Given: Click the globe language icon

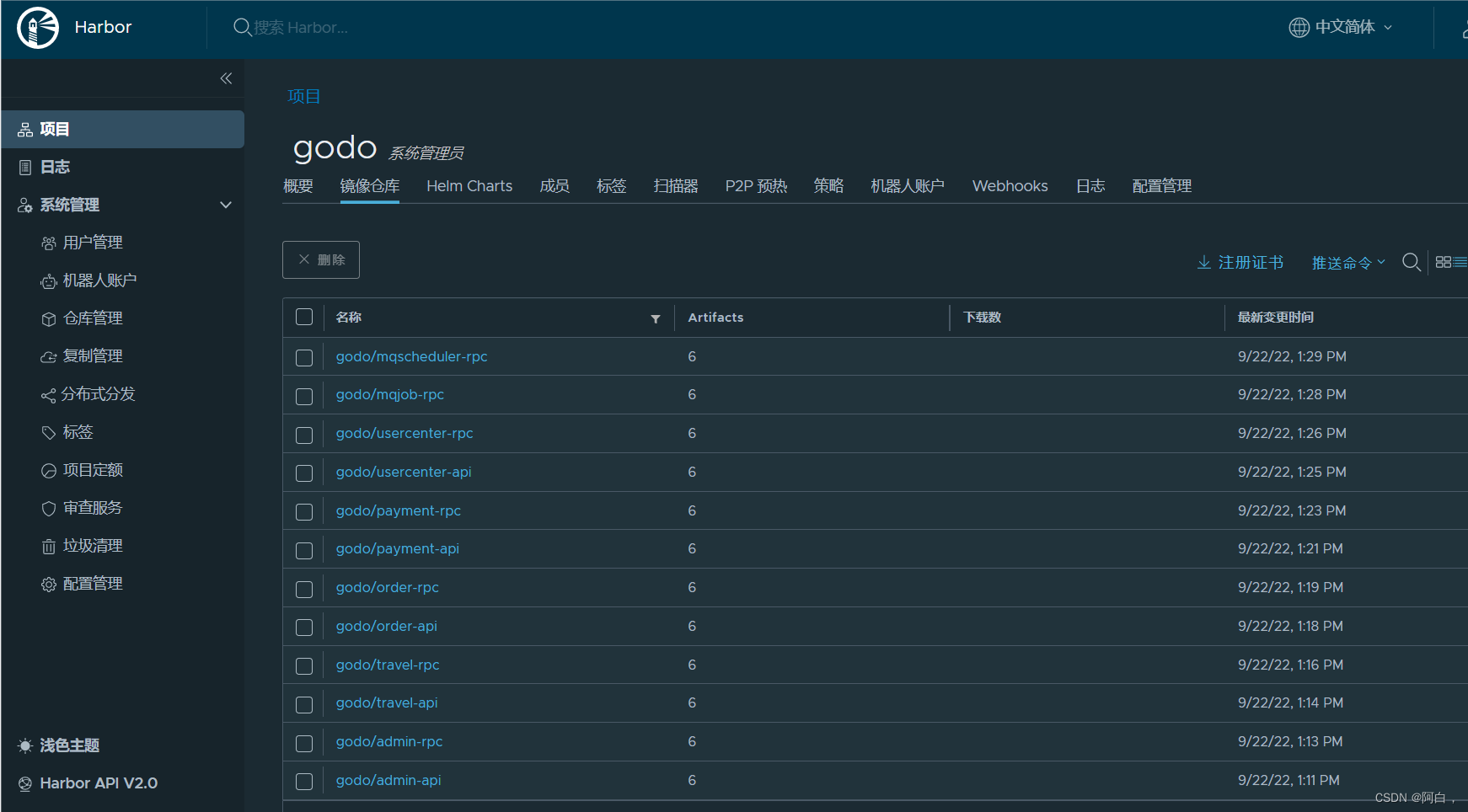Looking at the screenshot, I should click(1299, 27).
